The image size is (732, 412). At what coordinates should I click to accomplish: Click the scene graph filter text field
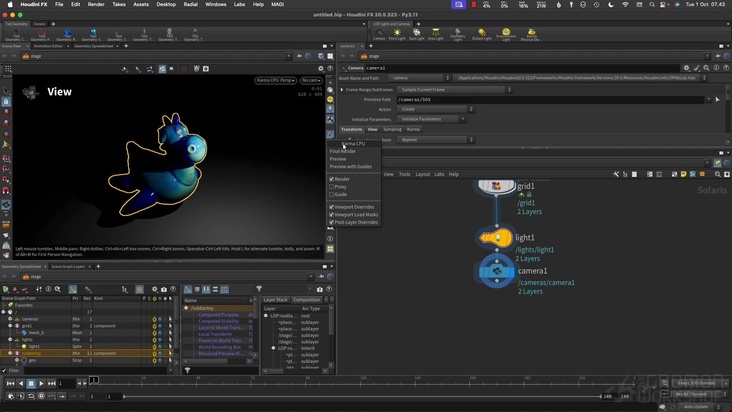pos(94,370)
